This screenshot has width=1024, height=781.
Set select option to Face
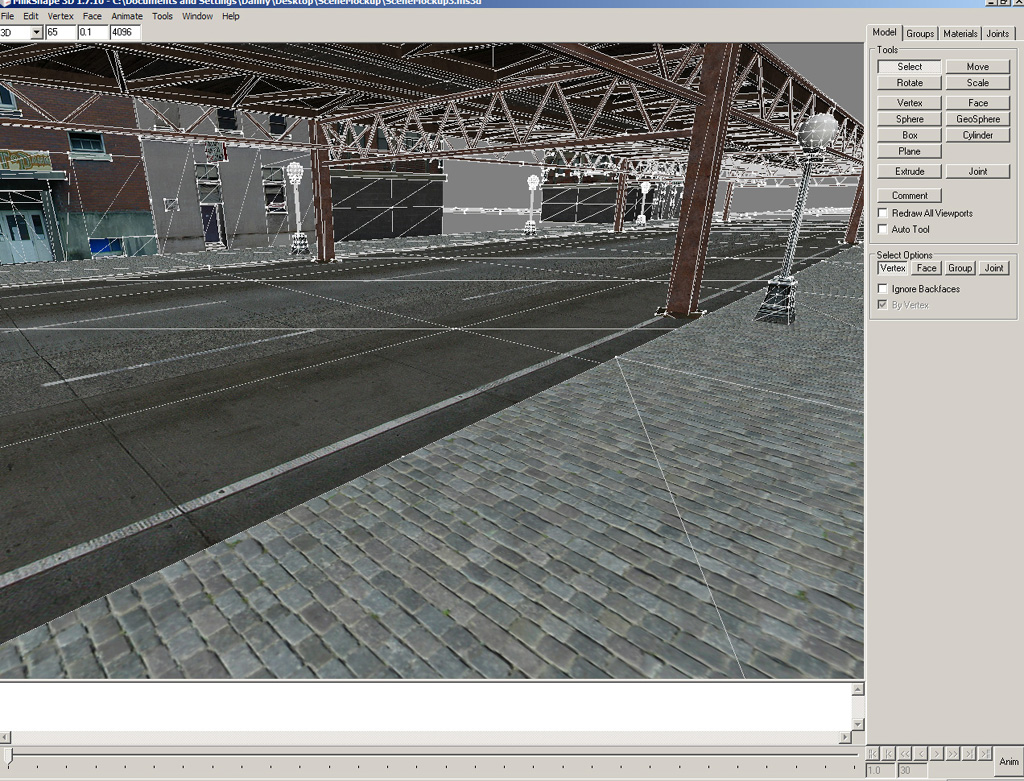(x=926, y=268)
